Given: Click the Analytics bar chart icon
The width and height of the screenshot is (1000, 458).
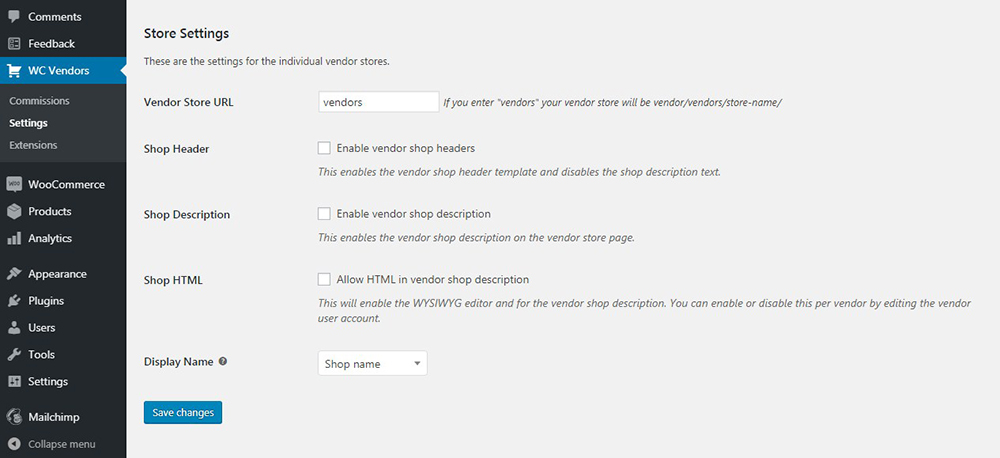Looking at the screenshot, I should click(x=14, y=239).
